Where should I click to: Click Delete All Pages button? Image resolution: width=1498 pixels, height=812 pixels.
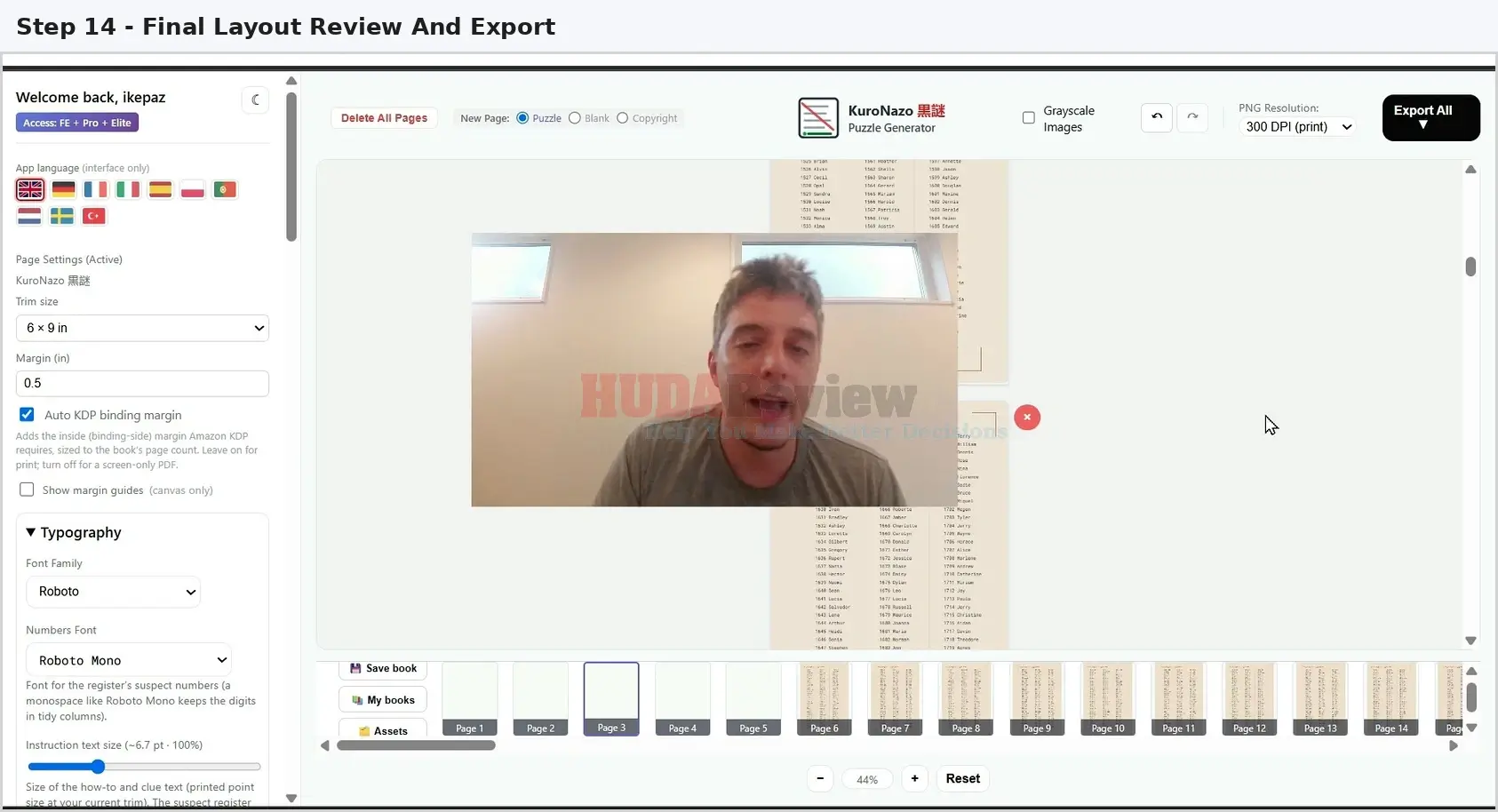pos(384,118)
